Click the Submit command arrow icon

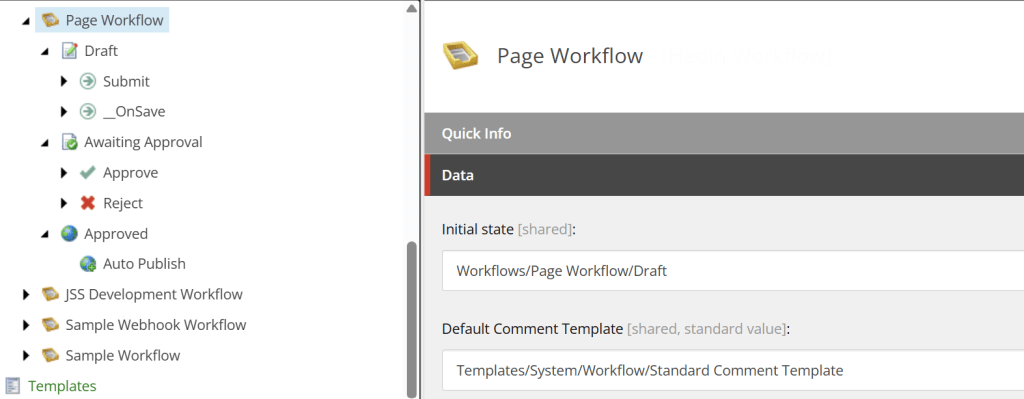tap(88, 81)
